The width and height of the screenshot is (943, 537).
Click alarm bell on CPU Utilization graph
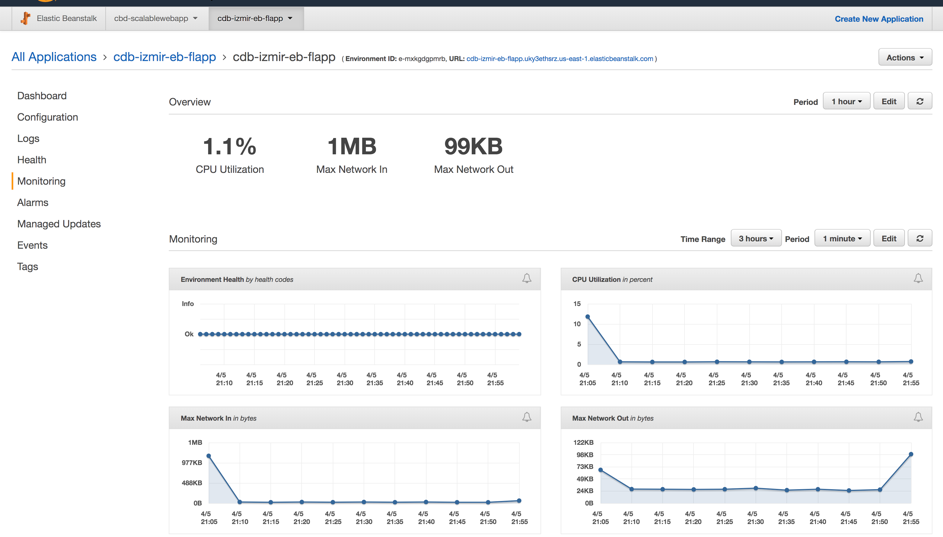[918, 278]
